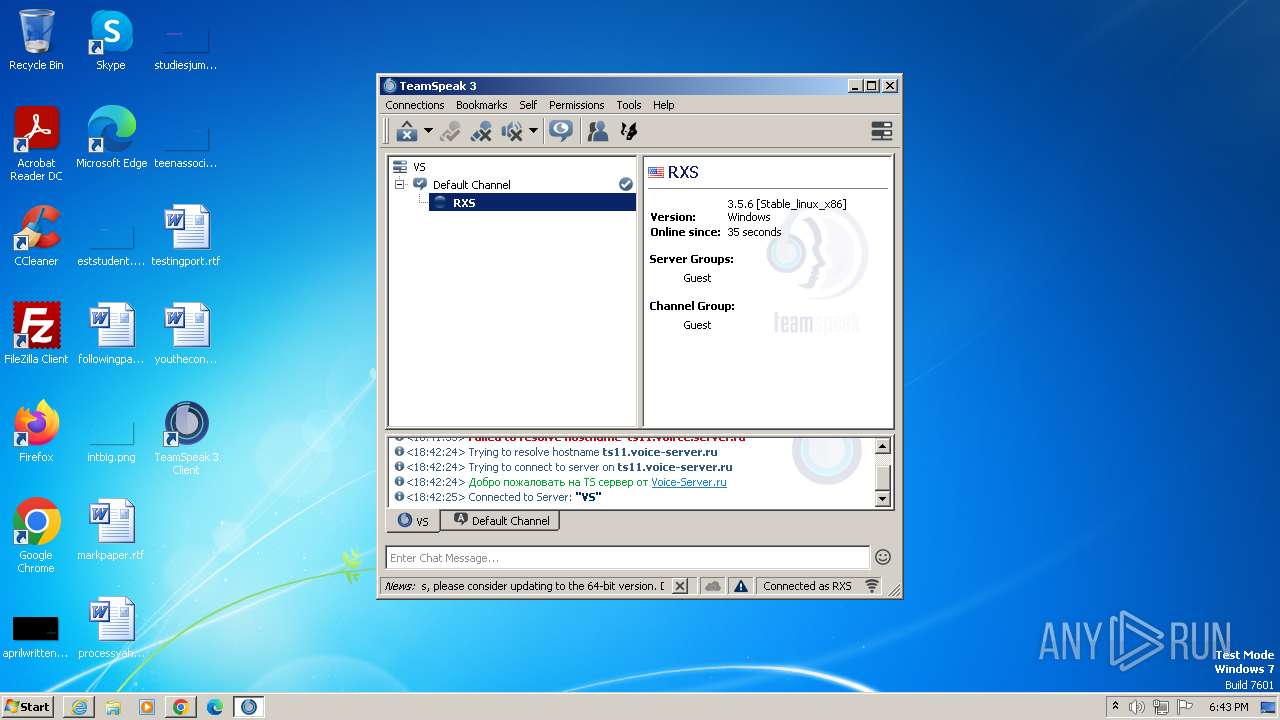Click the grayed-out Subscribe to all channels icon
The width and height of the screenshot is (1280, 720).
pyautogui.click(x=451, y=131)
